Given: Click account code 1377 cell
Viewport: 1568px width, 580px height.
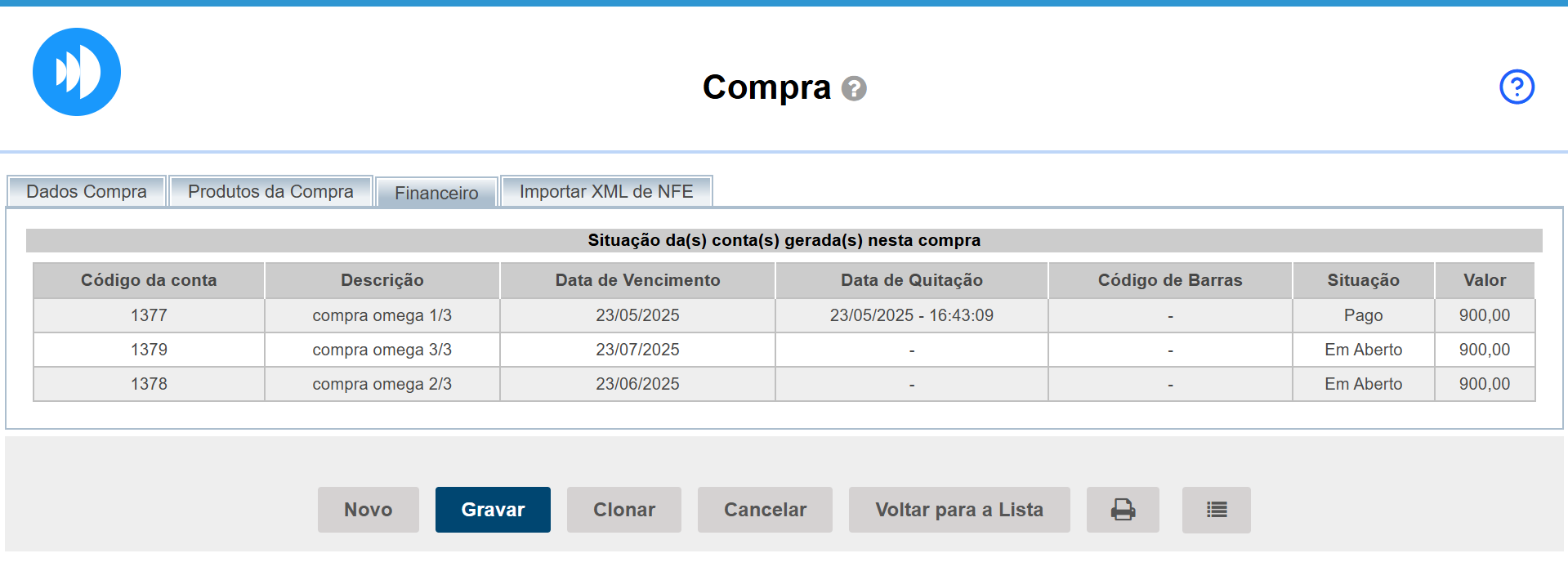Looking at the screenshot, I should [149, 315].
